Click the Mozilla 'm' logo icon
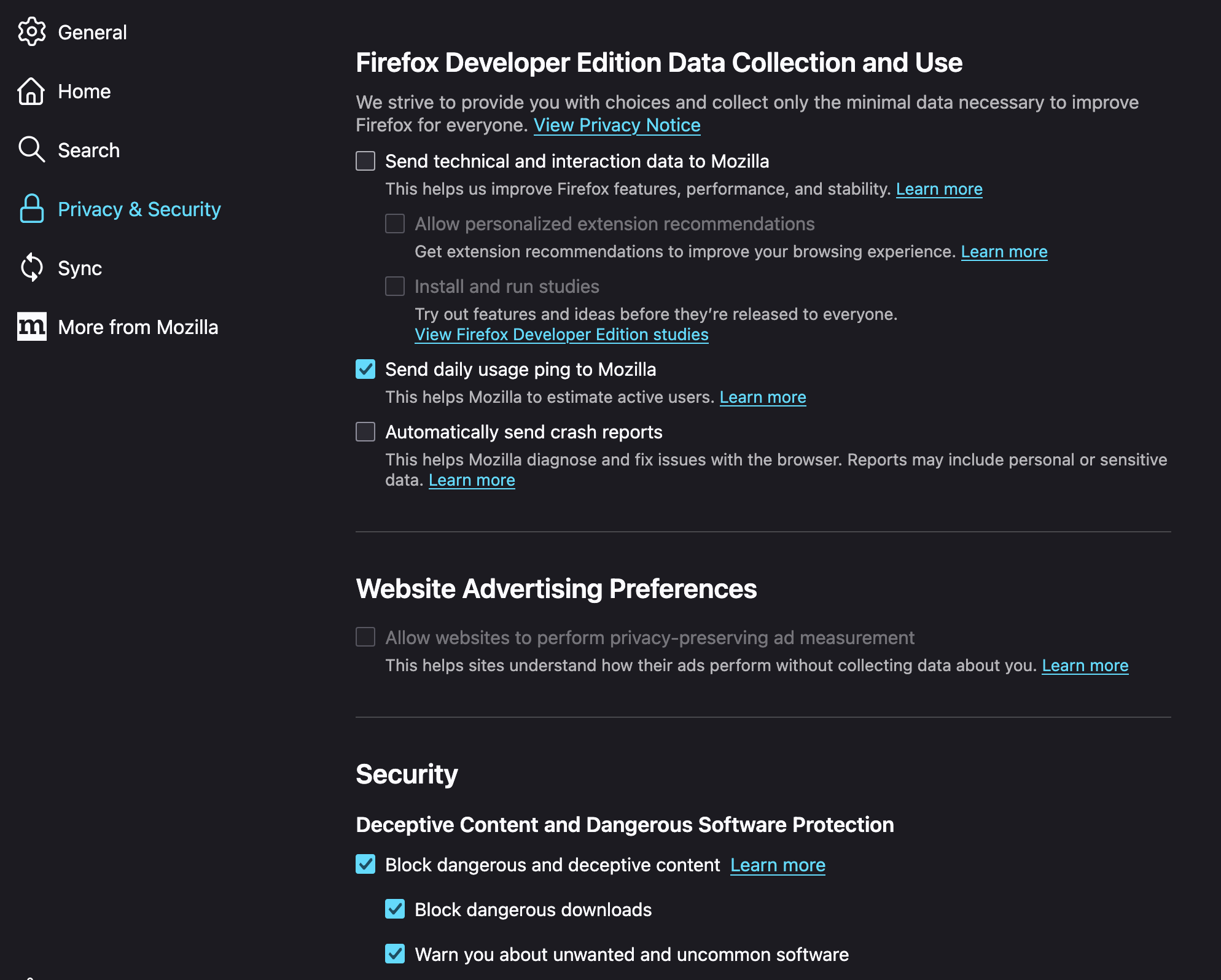This screenshot has width=1221, height=980. 31,327
